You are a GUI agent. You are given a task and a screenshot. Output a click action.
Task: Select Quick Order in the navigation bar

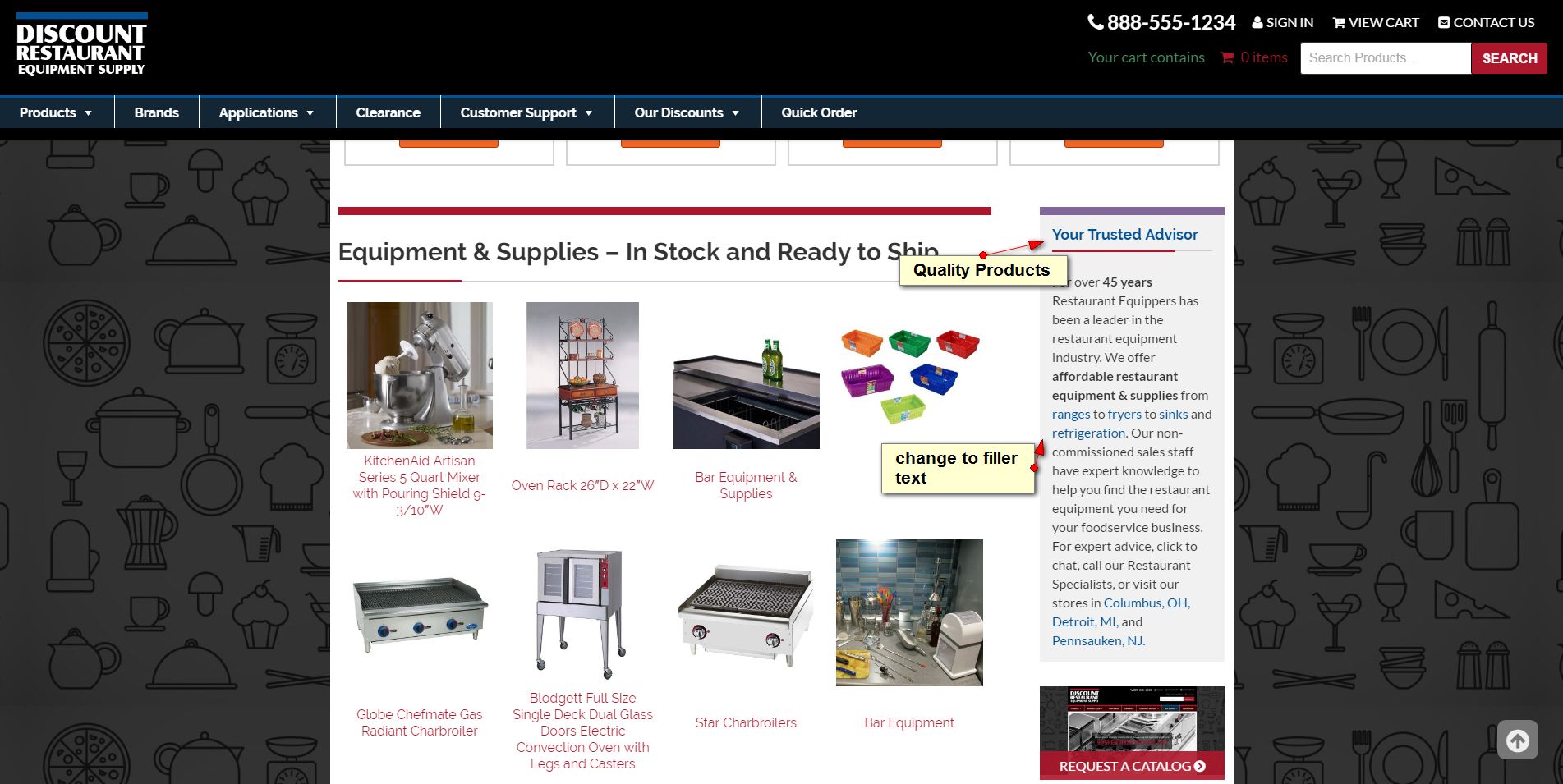click(x=819, y=112)
